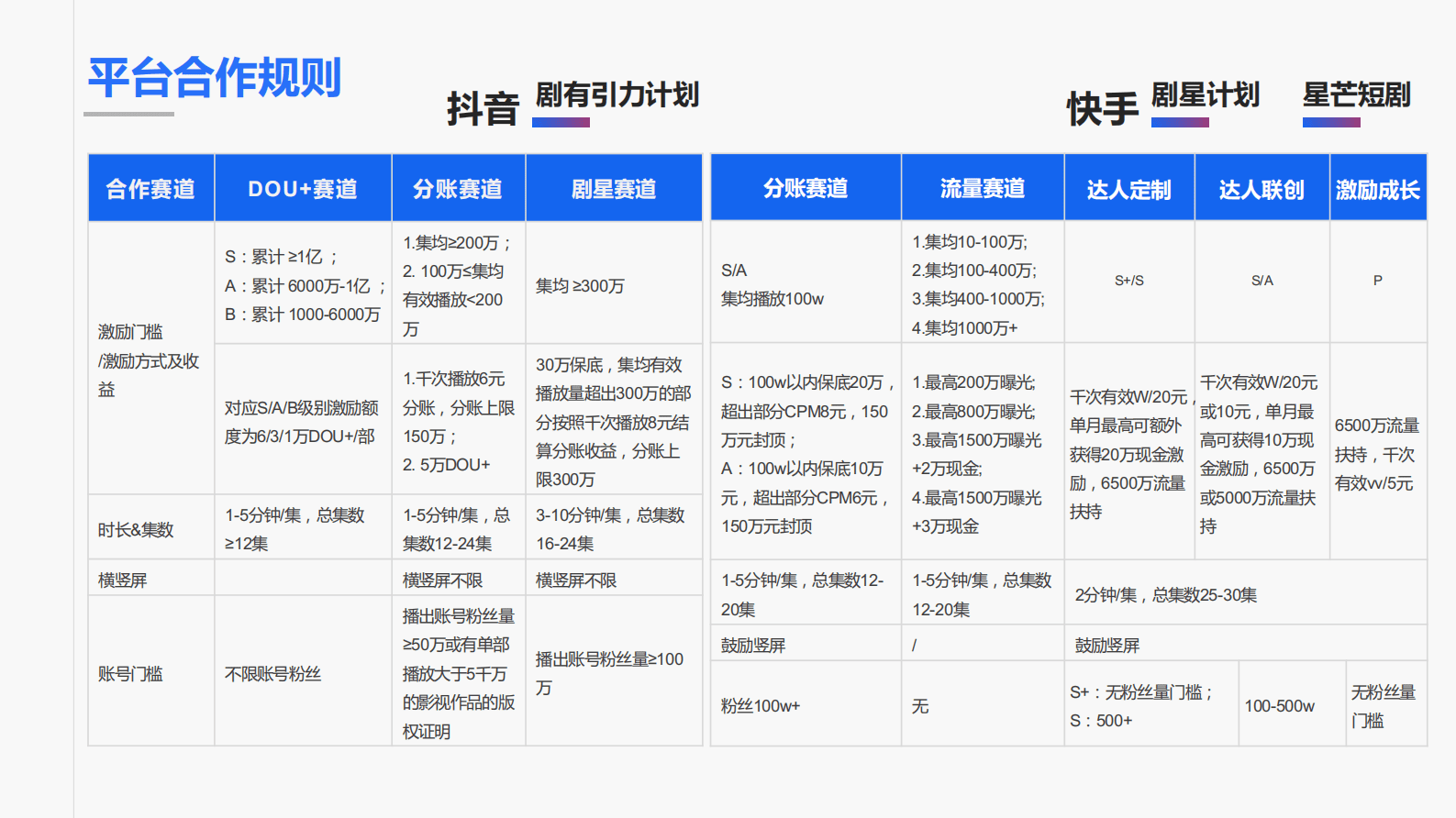This screenshot has width=1456, height=818.
Task: Click cell 1-5分钟/集，总集数12-20集 under 流量赛道
Action: (x=983, y=594)
